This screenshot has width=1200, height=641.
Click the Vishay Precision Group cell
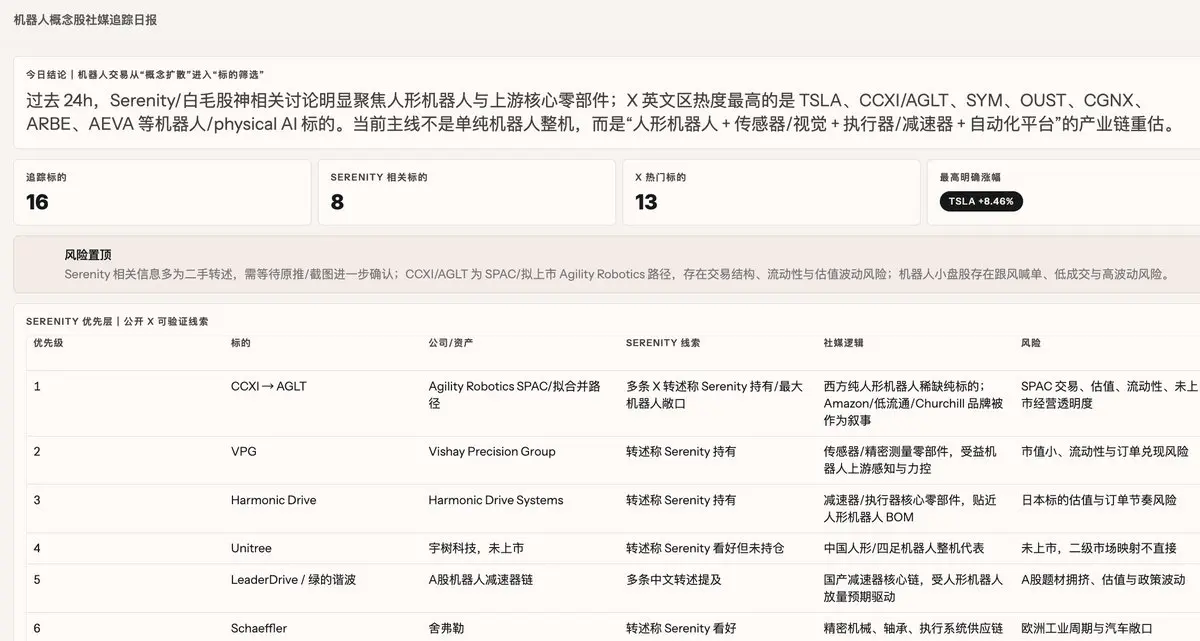(x=492, y=451)
